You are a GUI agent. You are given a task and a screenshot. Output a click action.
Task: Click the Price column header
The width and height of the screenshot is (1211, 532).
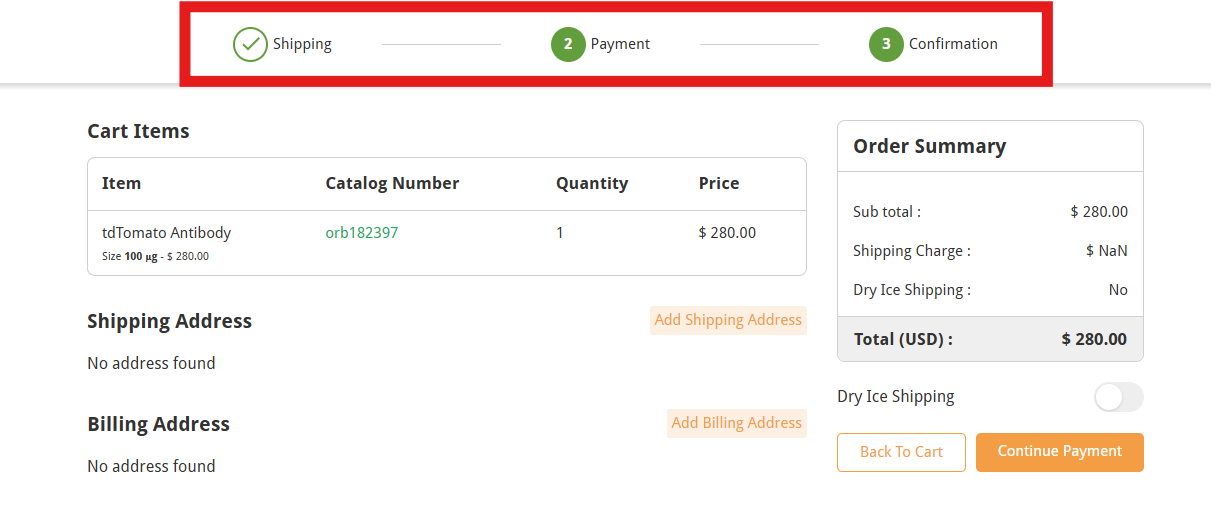point(719,183)
